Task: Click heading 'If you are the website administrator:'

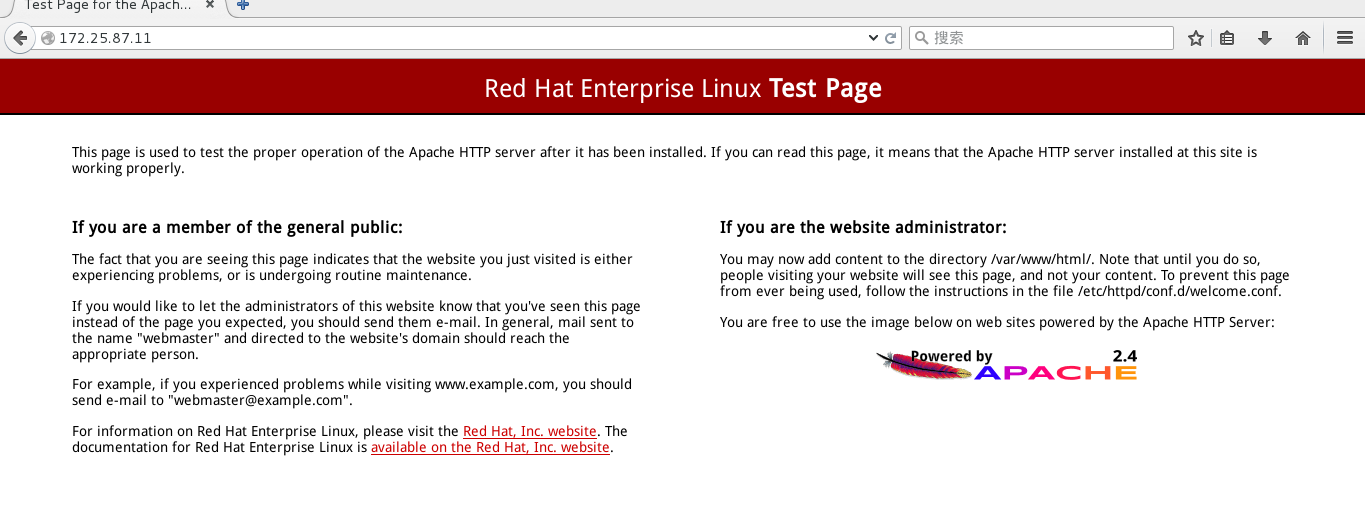Action: tap(863, 227)
